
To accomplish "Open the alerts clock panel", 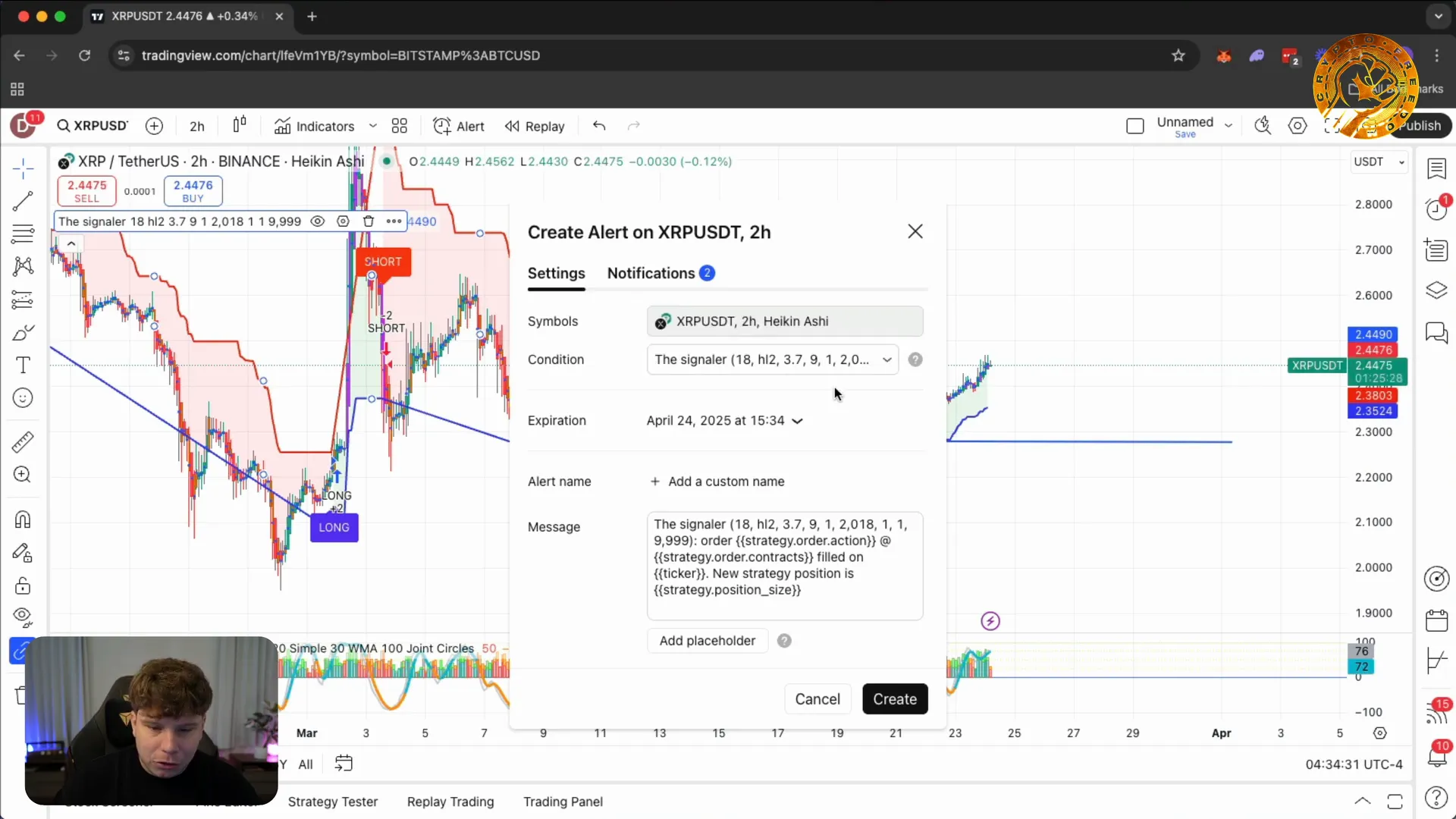I will pos(1436,209).
